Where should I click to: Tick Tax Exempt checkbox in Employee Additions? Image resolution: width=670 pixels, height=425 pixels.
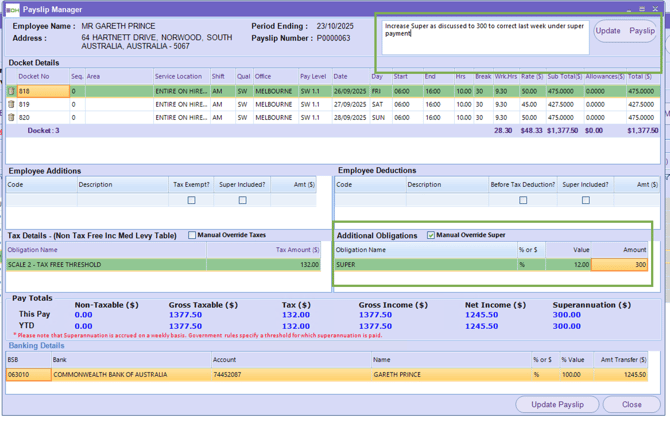[191, 200]
